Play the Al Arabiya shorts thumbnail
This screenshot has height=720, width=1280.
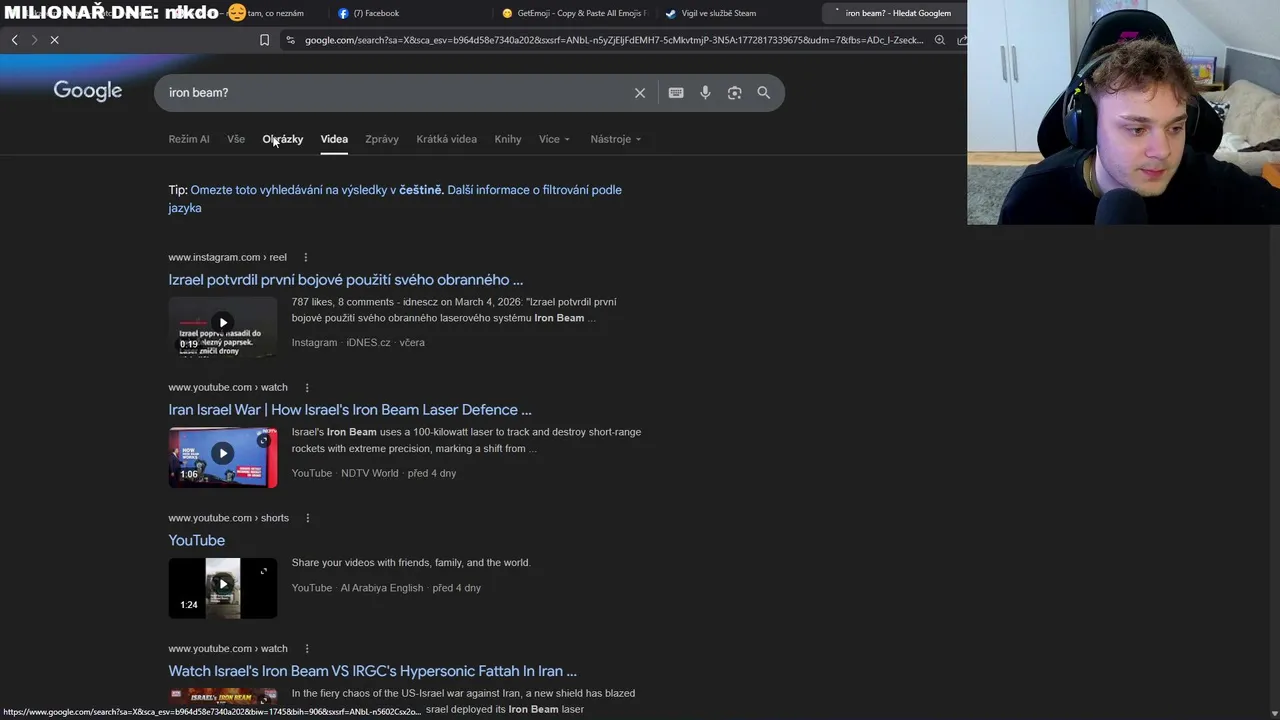coord(223,588)
